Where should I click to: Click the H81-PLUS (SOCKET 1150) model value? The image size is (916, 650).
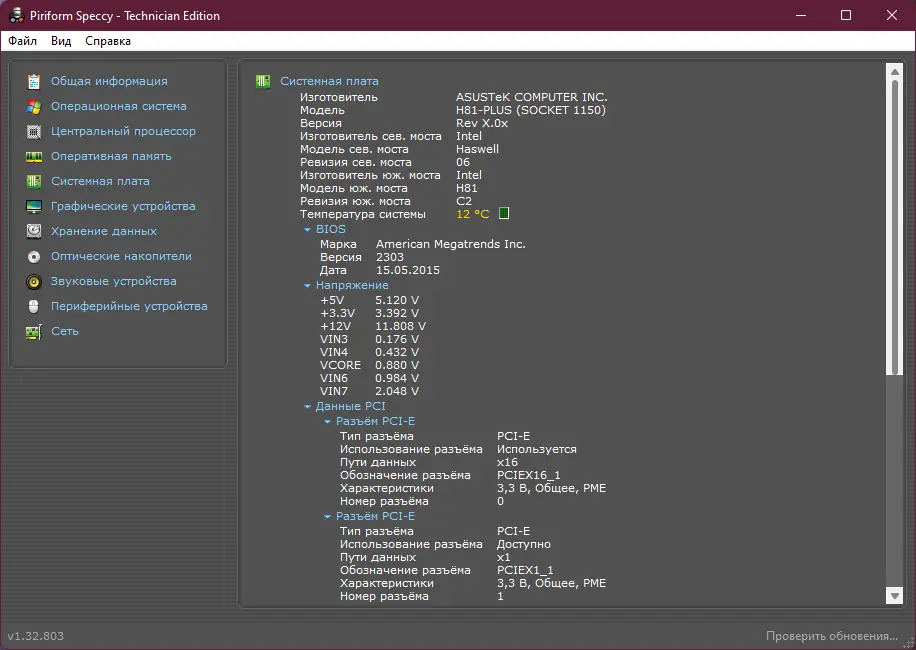coord(531,110)
